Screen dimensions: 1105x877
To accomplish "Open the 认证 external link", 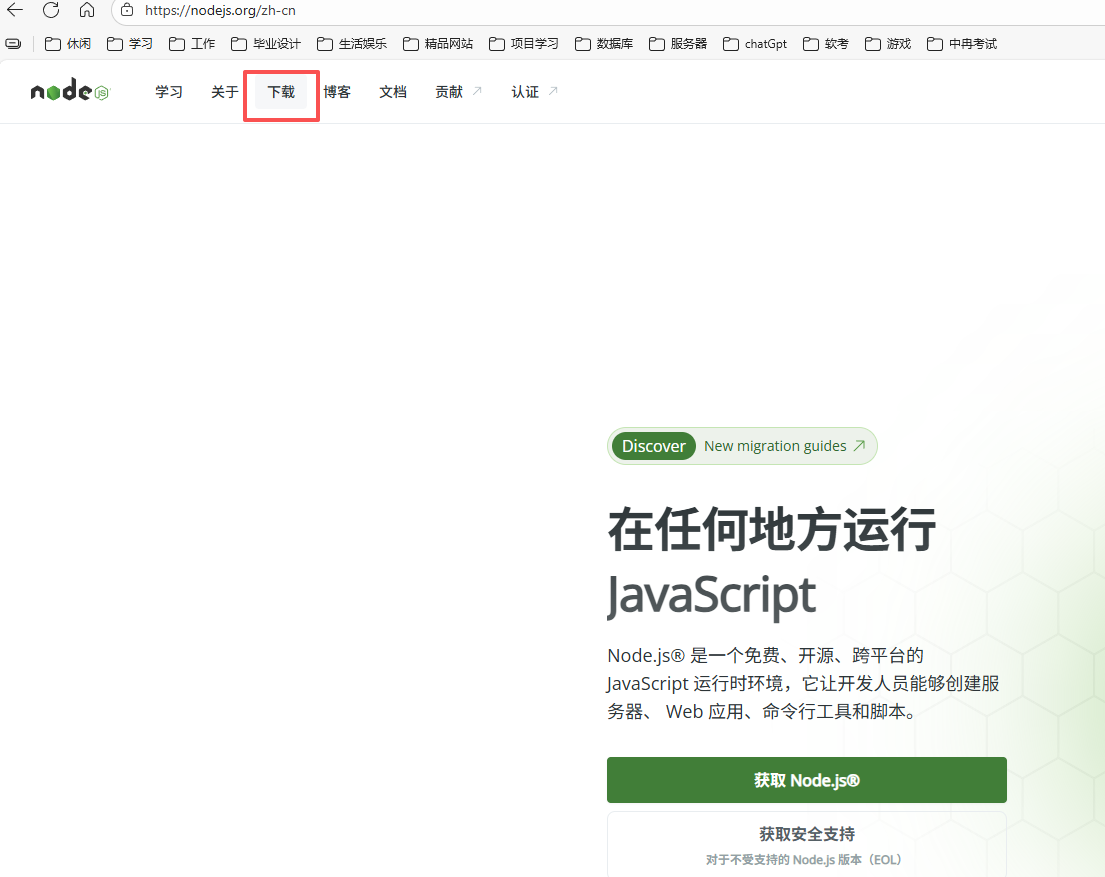I will (534, 92).
